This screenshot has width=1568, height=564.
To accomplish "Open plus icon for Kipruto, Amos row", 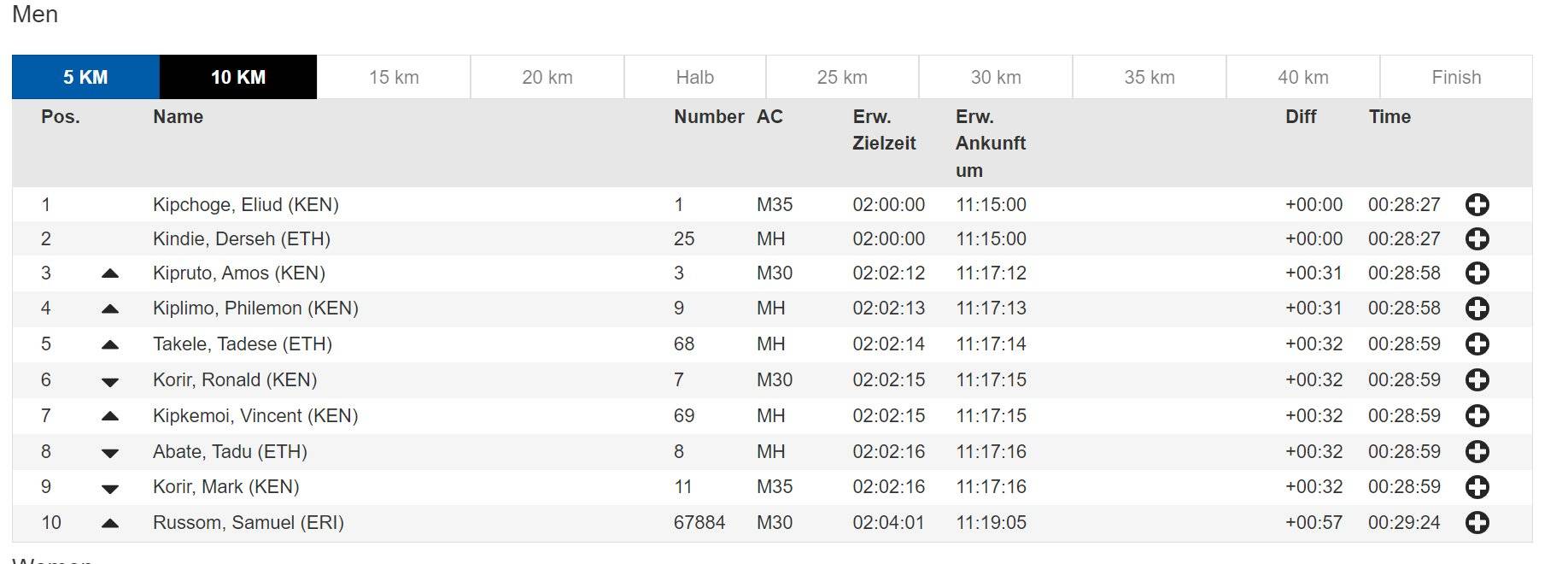I will [1477, 273].
